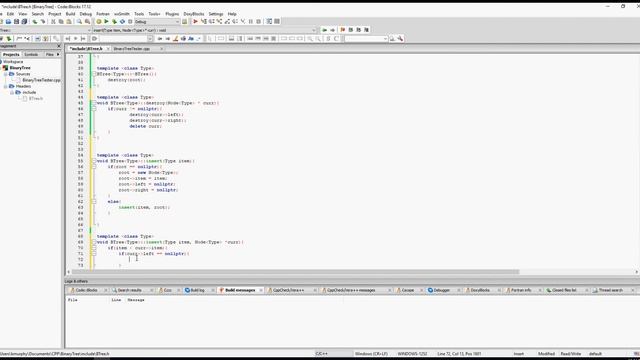
Task: Open the DoxyBlocks menu
Action: pyautogui.click(x=193, y=14)
